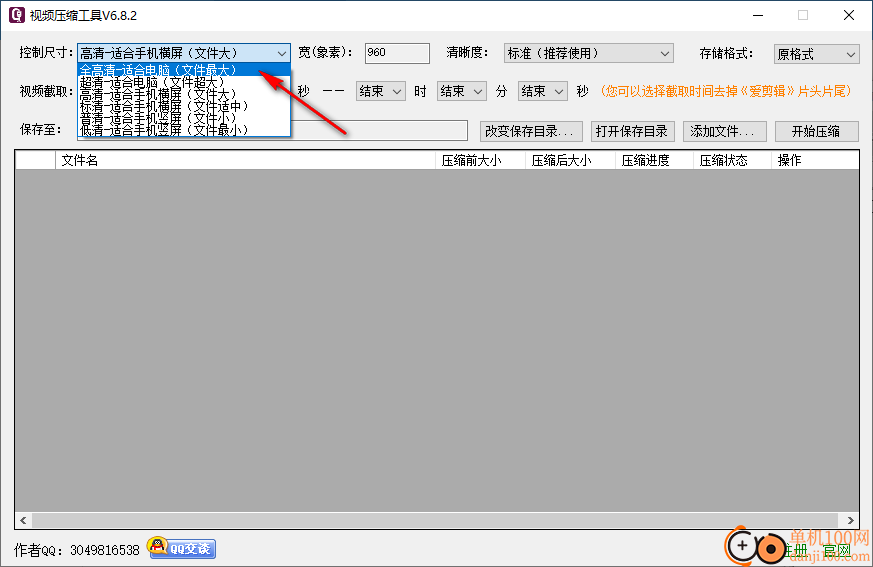Screen dimensions: 873x567
Task: Click the 作者QQ: 3049816538 text
Action: click(x=77, y=550)
